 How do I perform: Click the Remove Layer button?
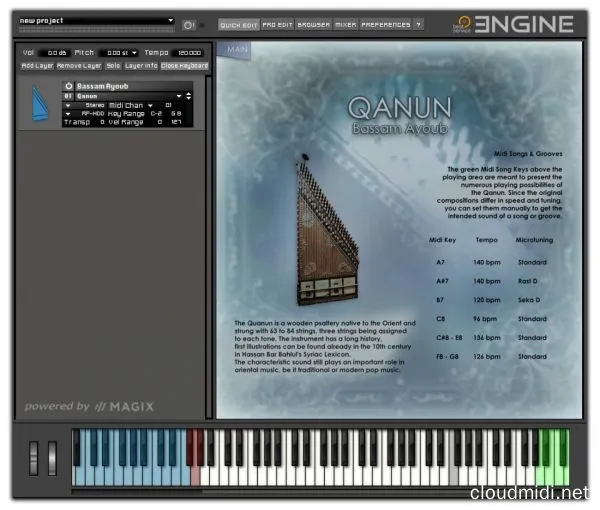point(78,66)
